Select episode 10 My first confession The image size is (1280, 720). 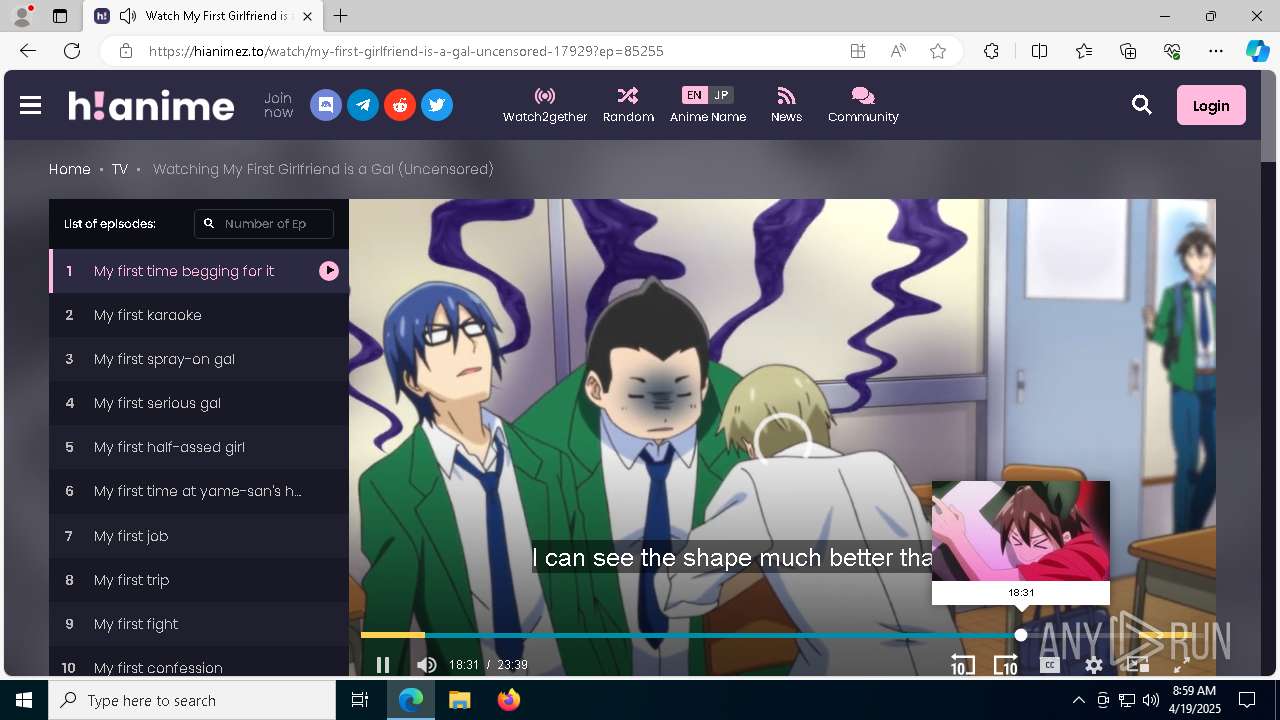click(199, 663)
